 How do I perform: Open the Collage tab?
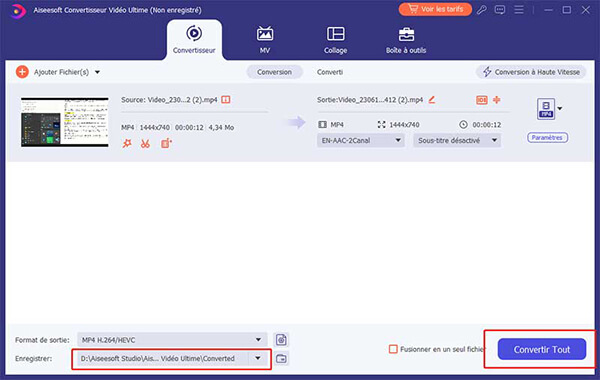pos(336,40)
